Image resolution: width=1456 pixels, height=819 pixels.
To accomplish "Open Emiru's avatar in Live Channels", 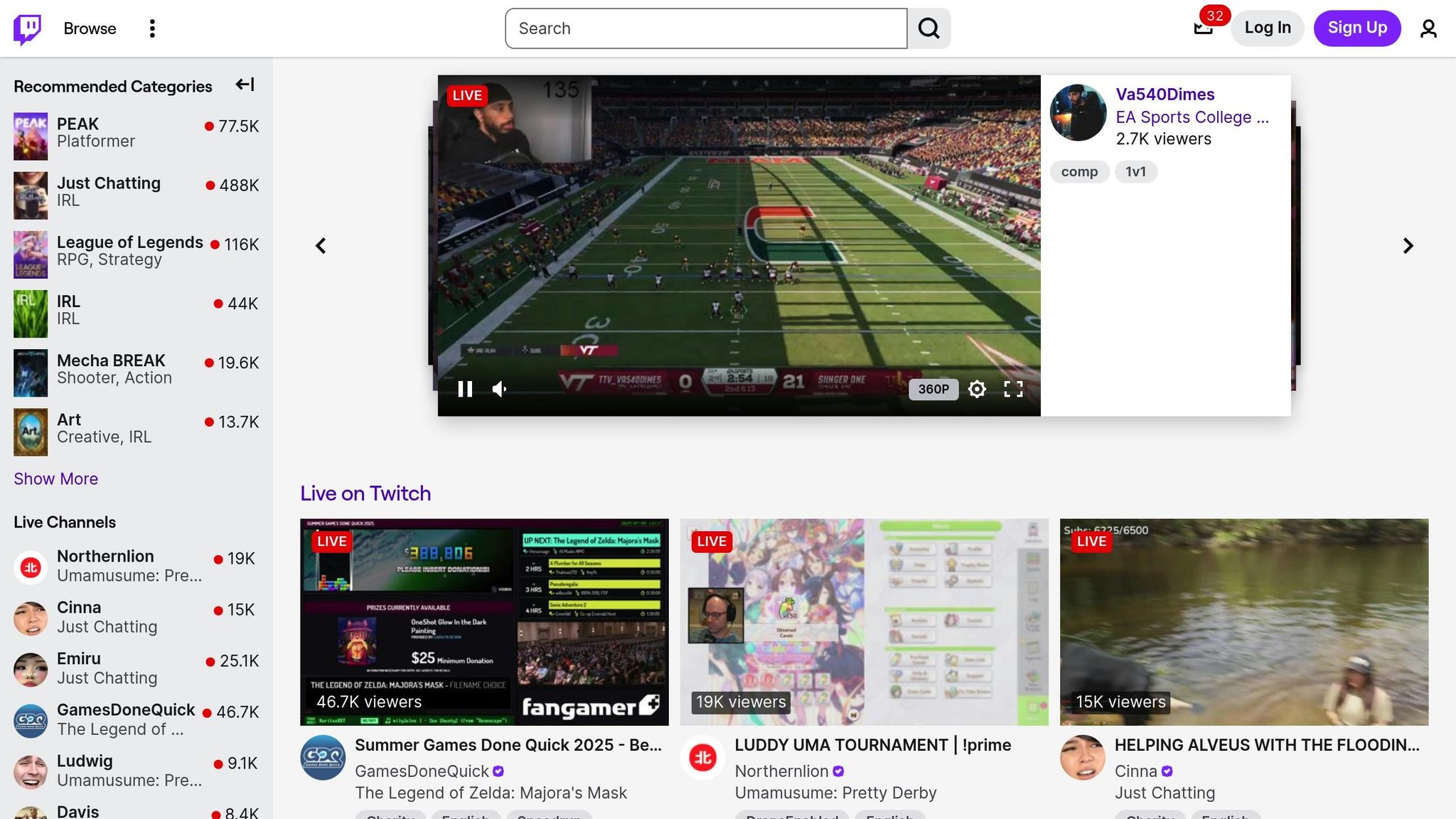I will pyautogui.click(x=31, y=670).
